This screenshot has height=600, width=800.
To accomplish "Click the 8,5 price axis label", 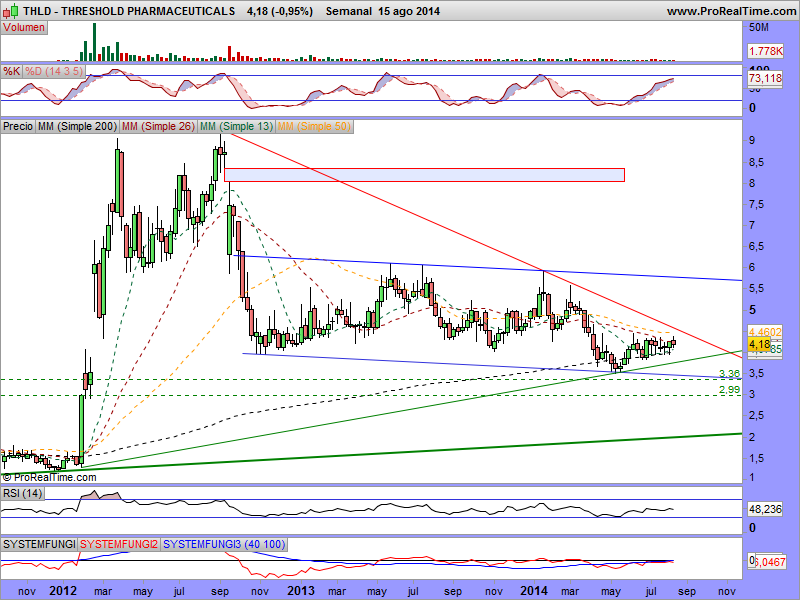I will (756, 162).
